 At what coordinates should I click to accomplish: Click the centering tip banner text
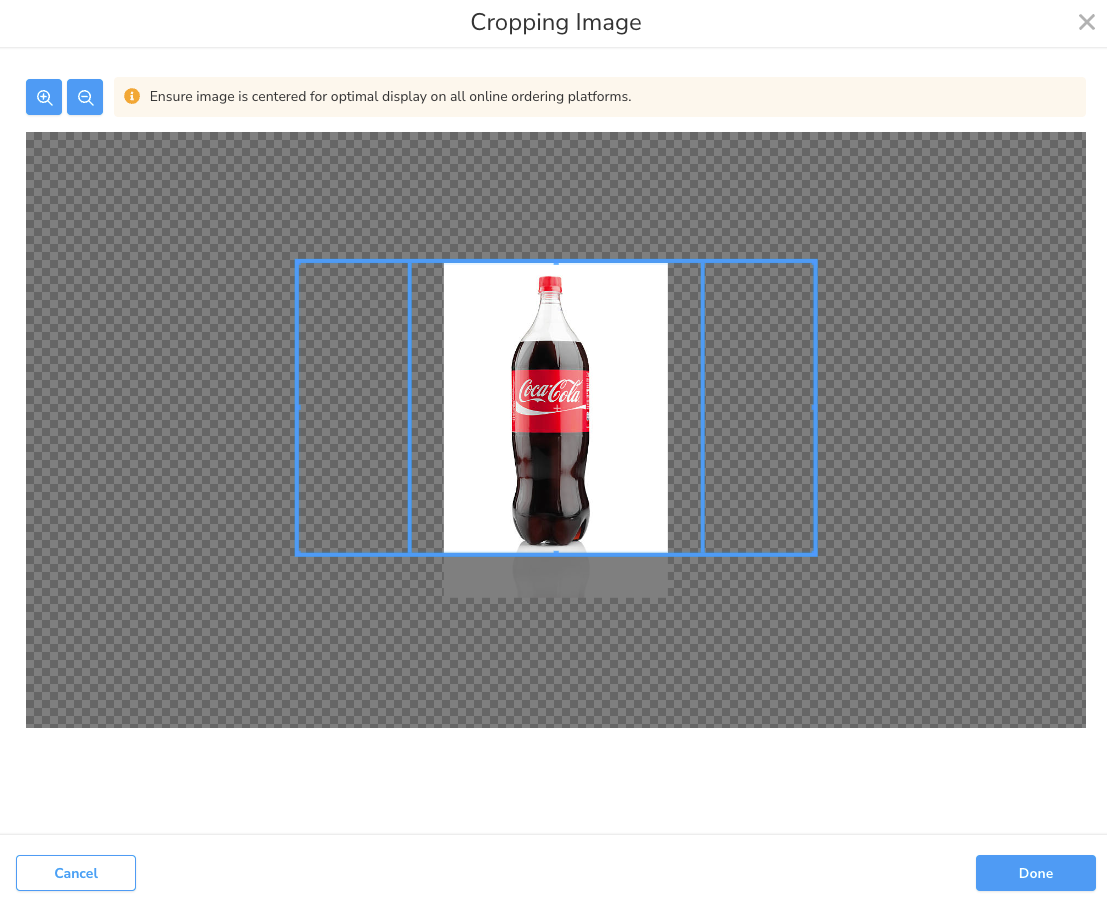click(x=390, y=97)
